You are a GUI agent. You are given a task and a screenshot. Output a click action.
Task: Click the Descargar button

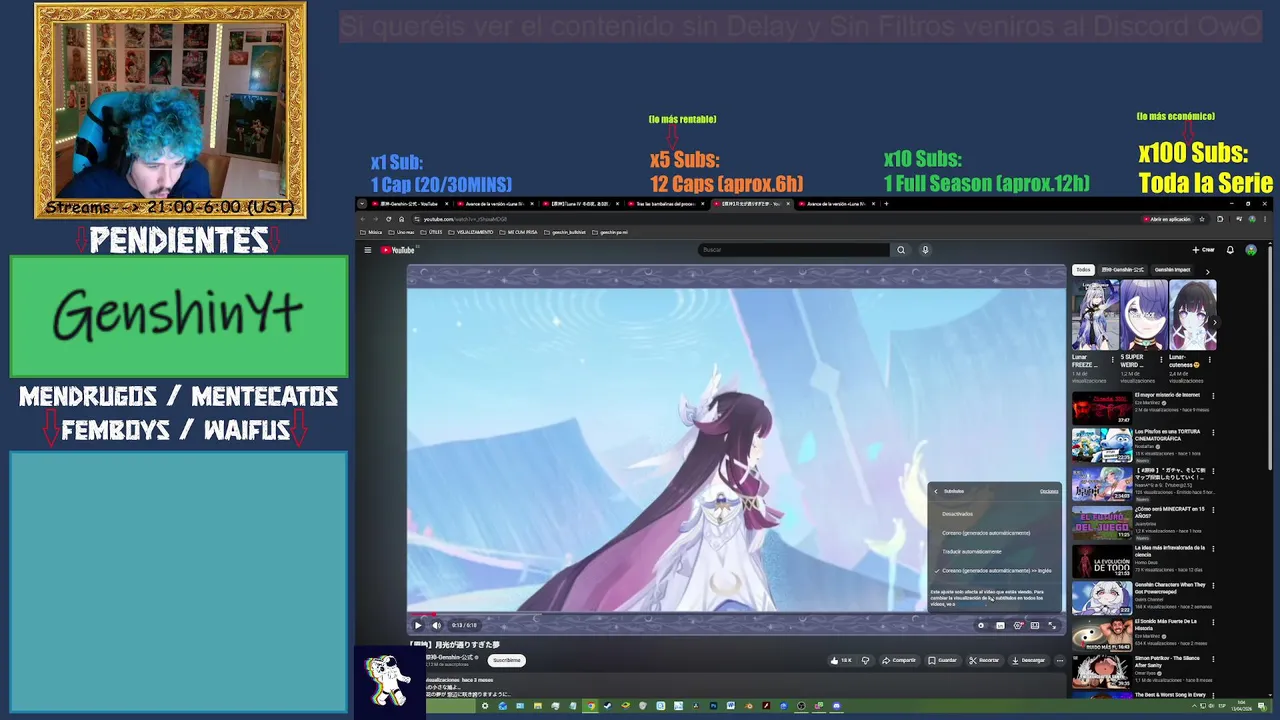point(1028,660)
